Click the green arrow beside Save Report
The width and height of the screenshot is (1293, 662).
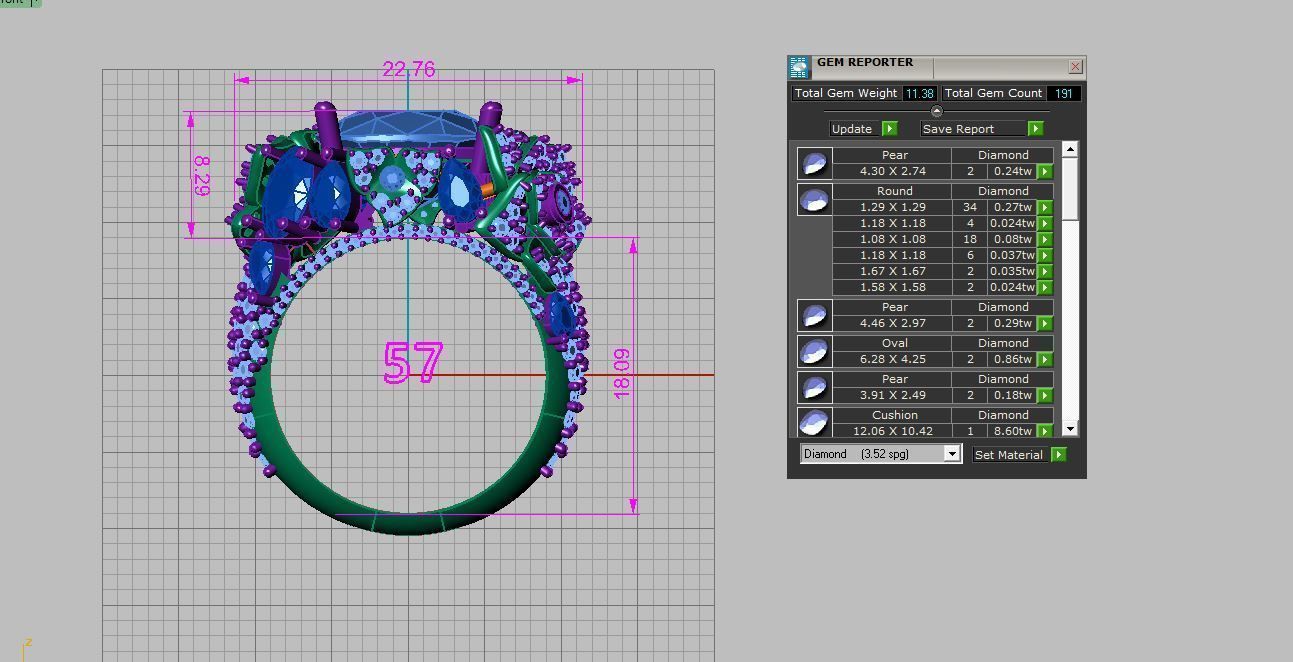1035,129
